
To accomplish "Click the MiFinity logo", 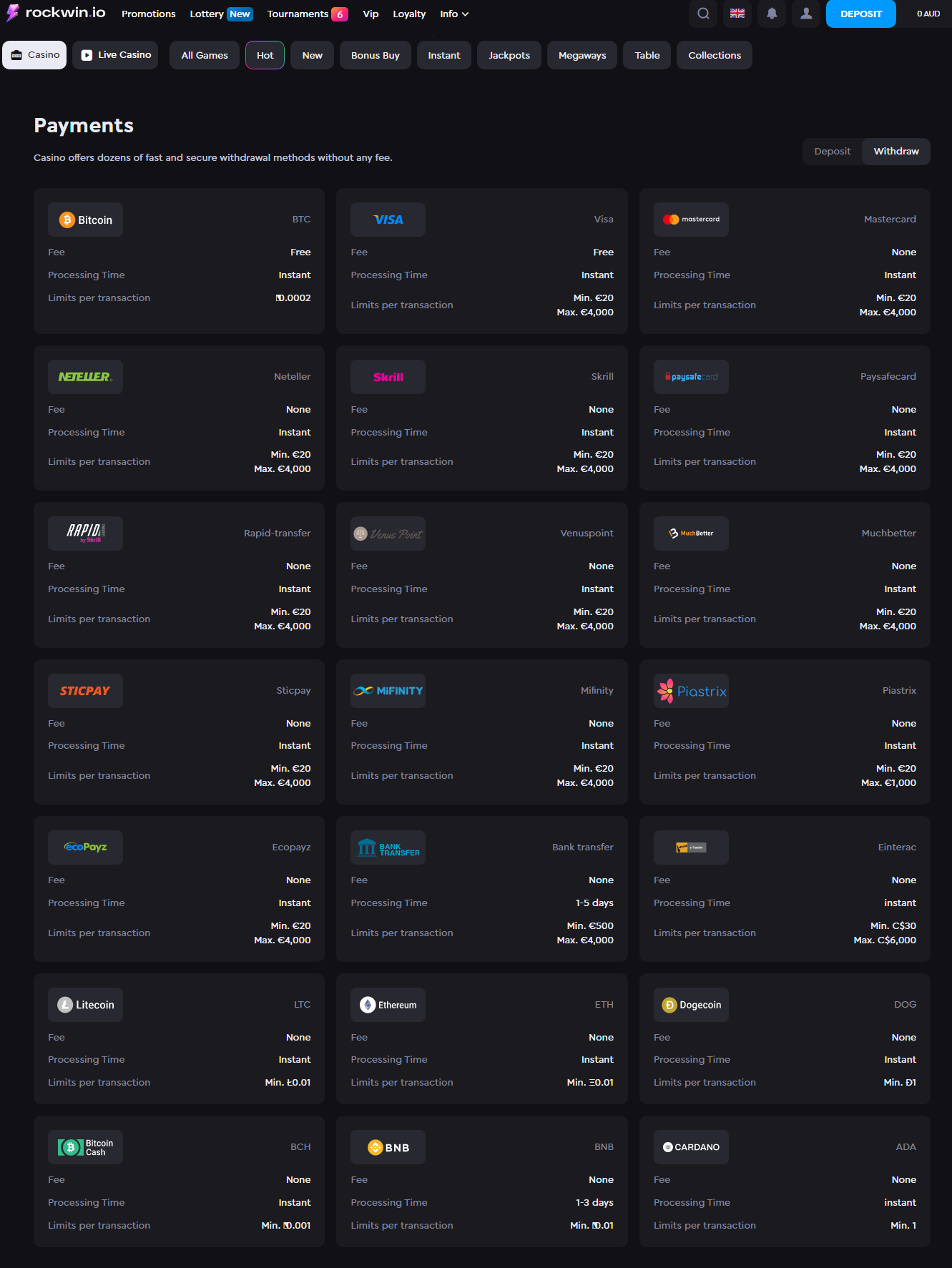I will tap(388, 691).
